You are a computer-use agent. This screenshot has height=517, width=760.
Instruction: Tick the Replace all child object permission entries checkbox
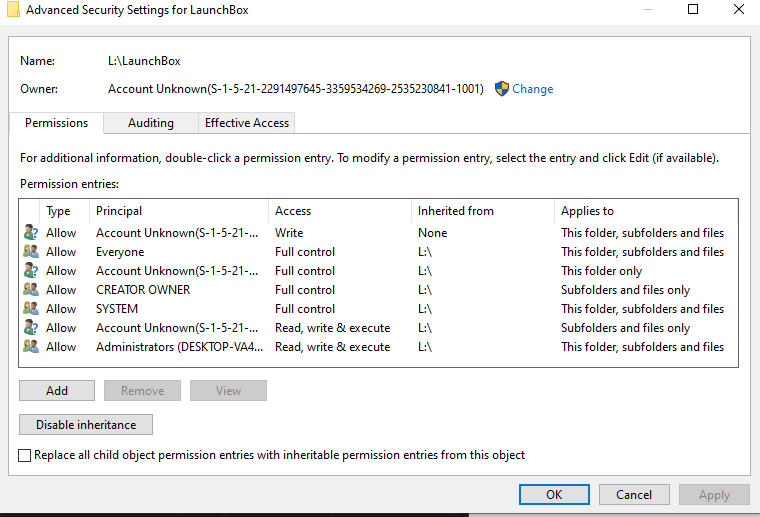(x=24, y=455)
